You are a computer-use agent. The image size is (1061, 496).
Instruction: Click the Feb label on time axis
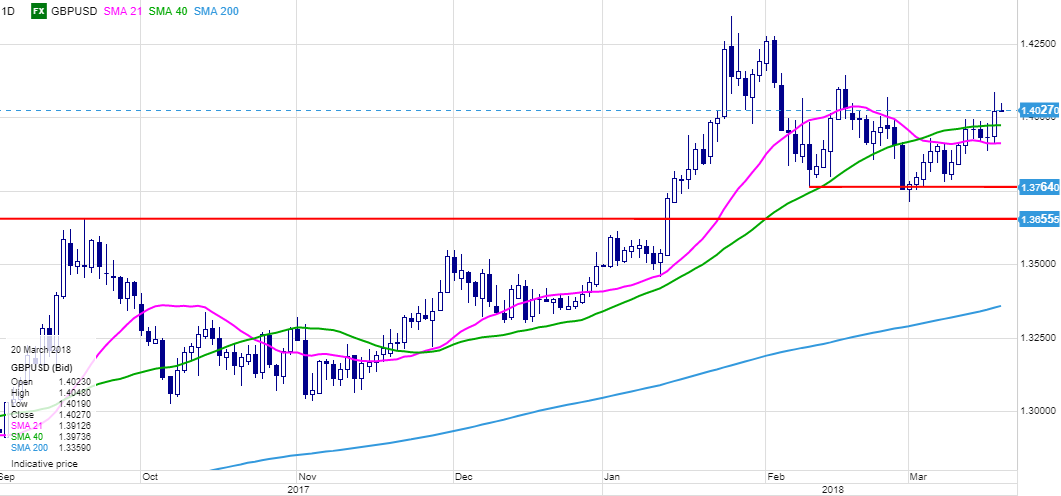pyautogui.click(x=777, y=477)
